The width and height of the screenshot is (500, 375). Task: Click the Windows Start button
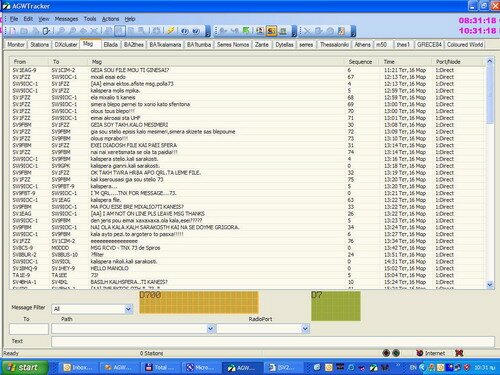point(23,367)
